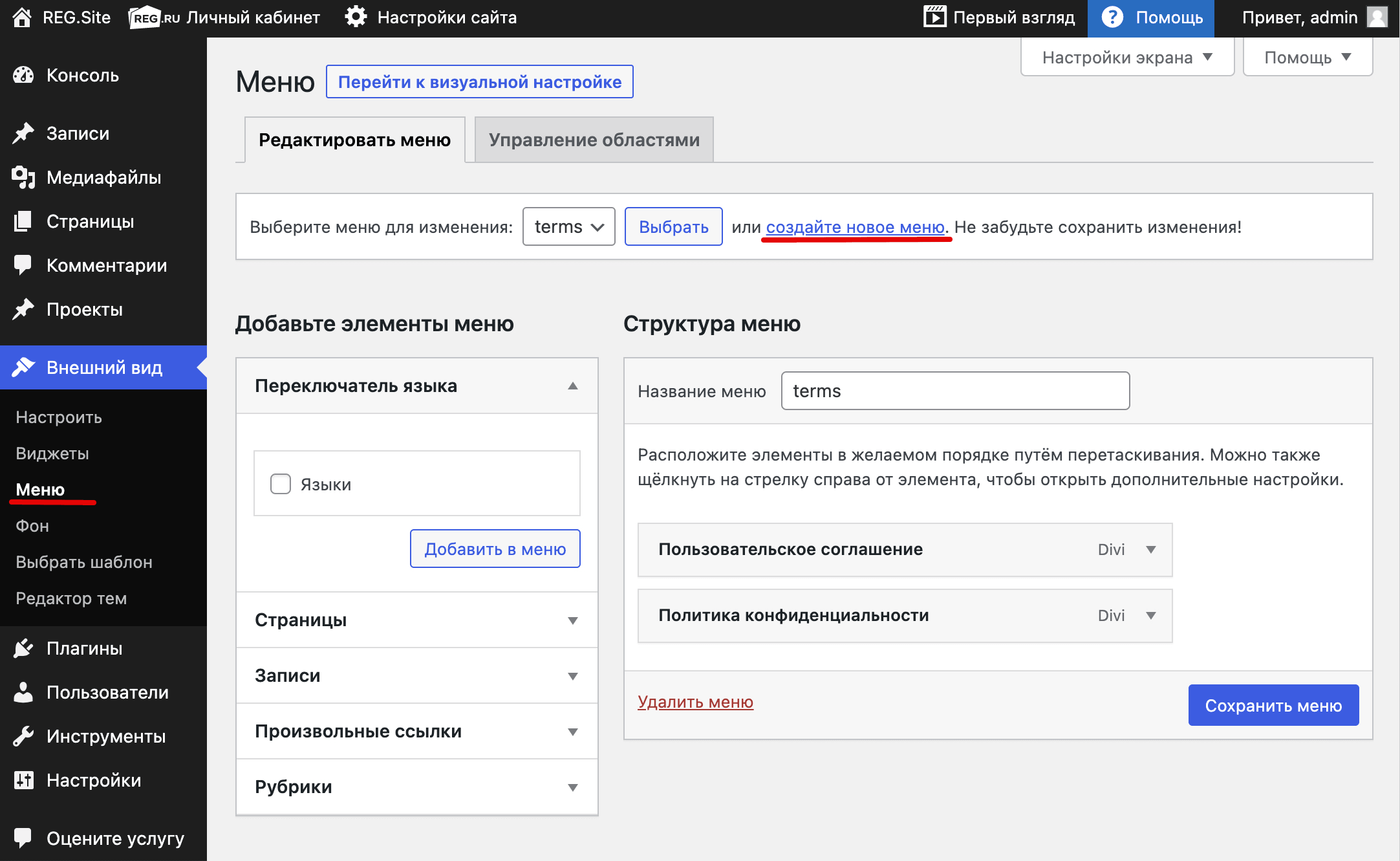This screenshot has height=861, width=1400.
Task: Click the Привет, admin greeting
Action: coord(1300,17)
